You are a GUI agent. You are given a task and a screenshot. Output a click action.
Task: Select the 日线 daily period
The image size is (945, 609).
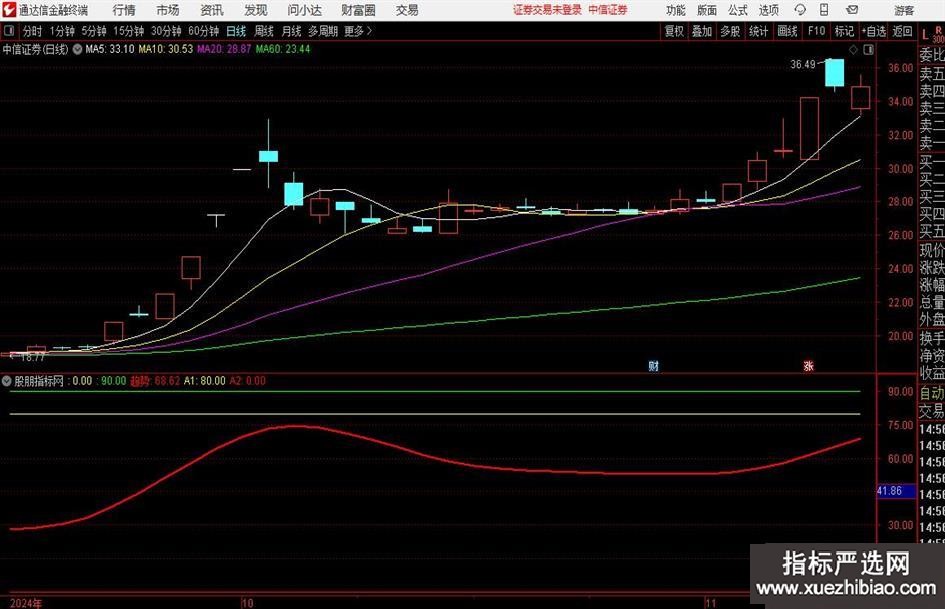pyautogui.click(x=236, y=31)
